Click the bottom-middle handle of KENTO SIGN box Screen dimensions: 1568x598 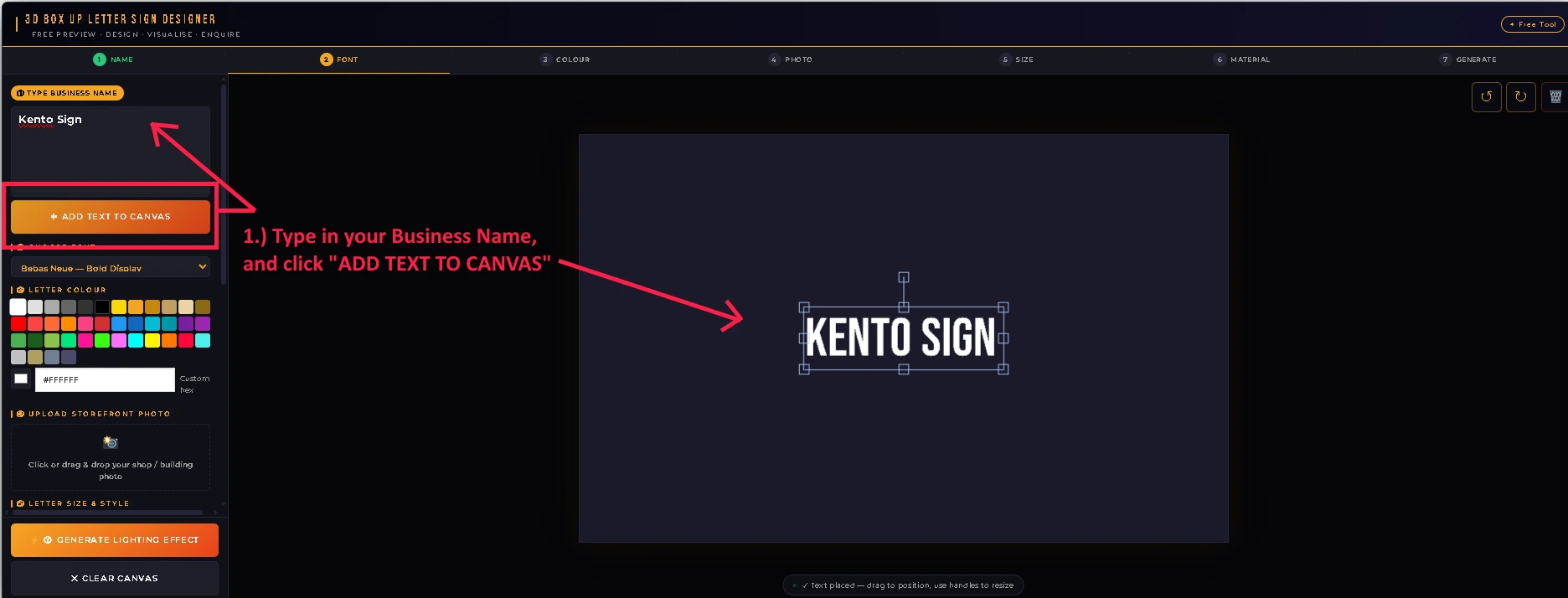pyautogui.click(x=904, y=369)
